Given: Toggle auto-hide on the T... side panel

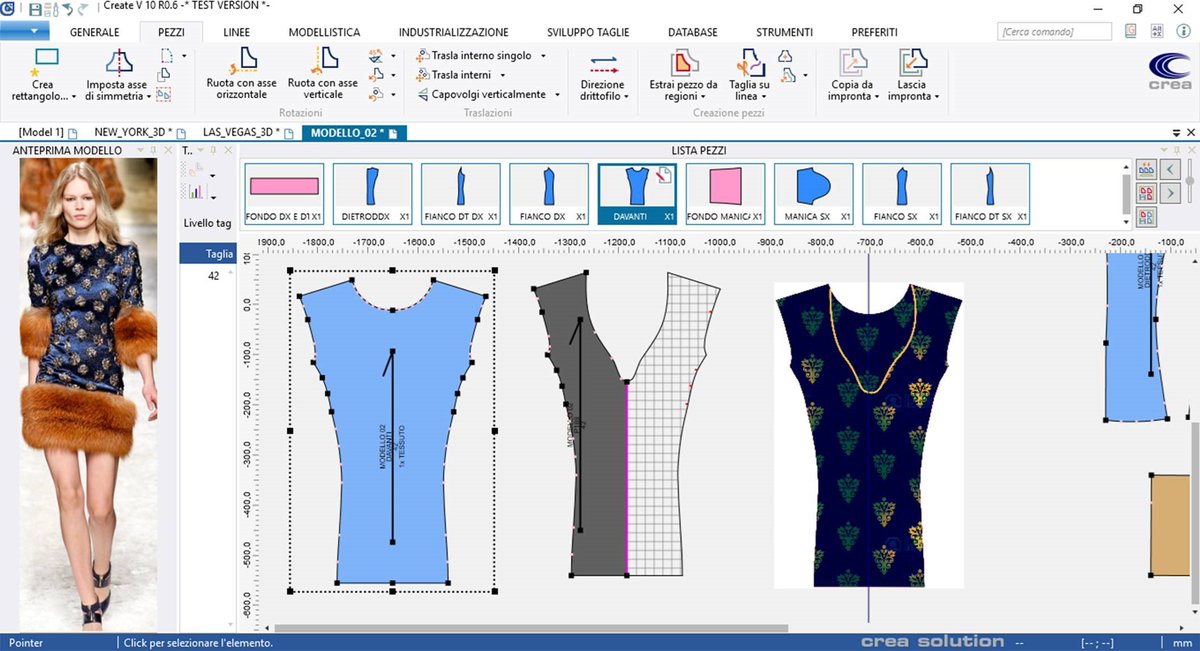Looking at the screenshot, I should point(213,150).
